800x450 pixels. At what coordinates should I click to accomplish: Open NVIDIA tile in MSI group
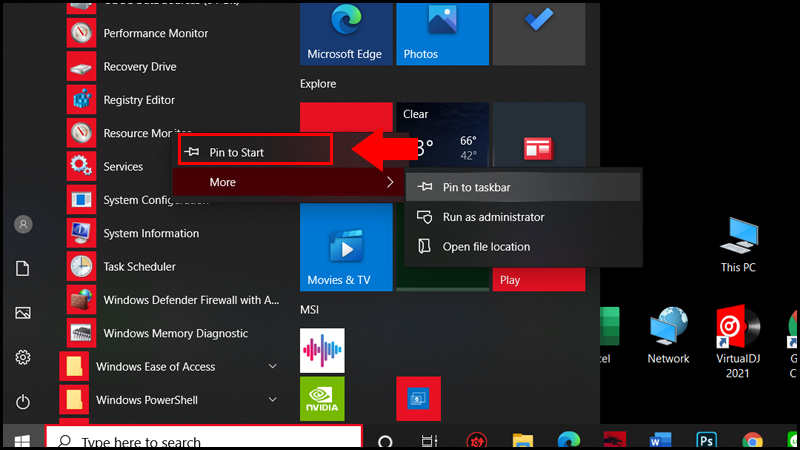[x=322, y=399]
